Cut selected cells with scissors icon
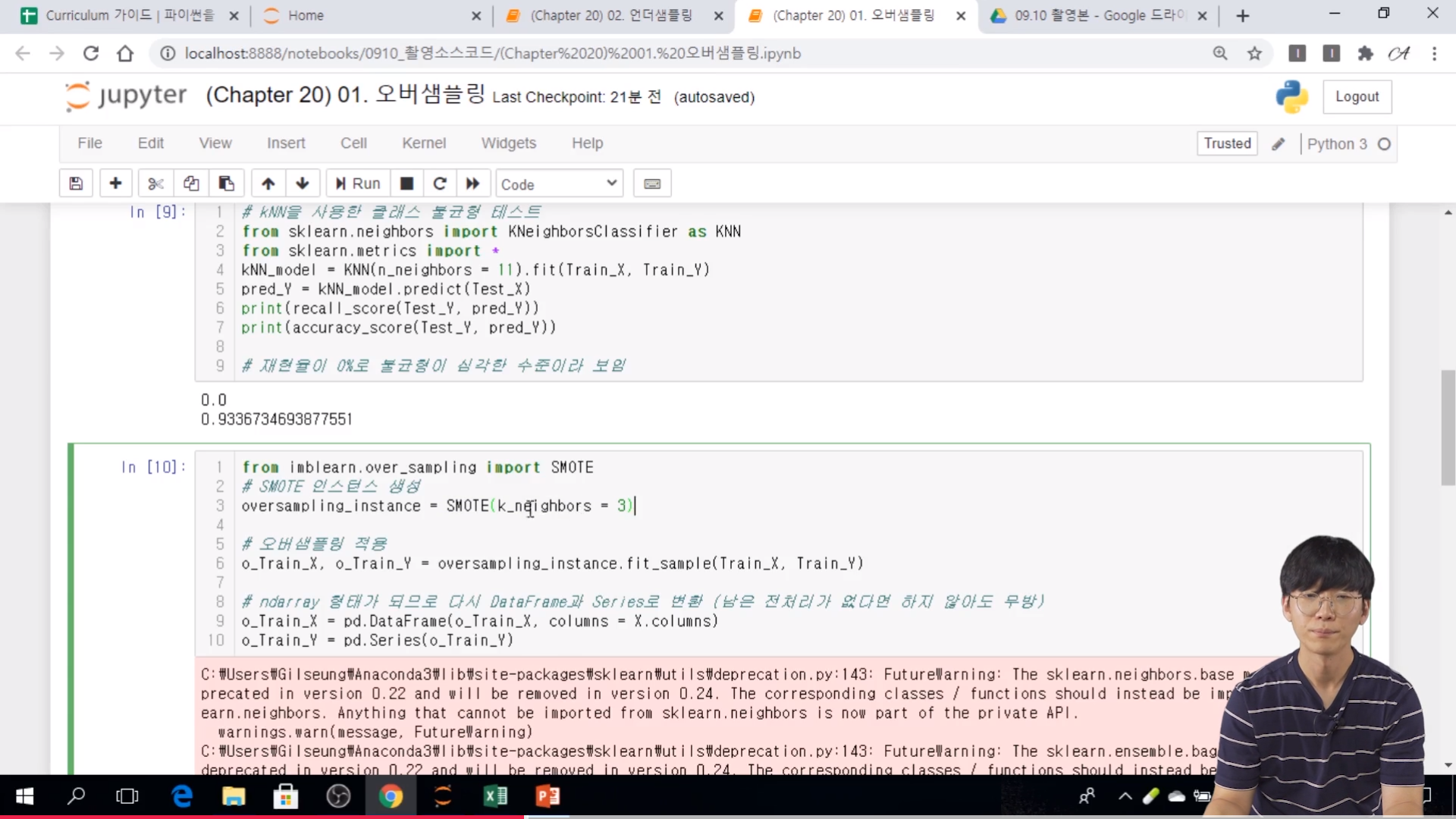The width and height of the screenshot is (1456, 819). tap(155, 184)
